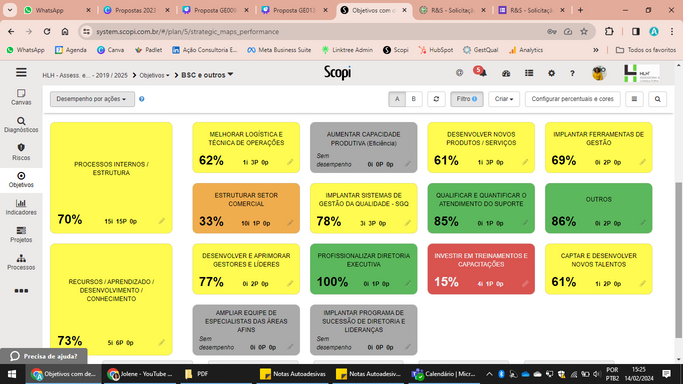Click the search magnifier button

tap(657, 99)
